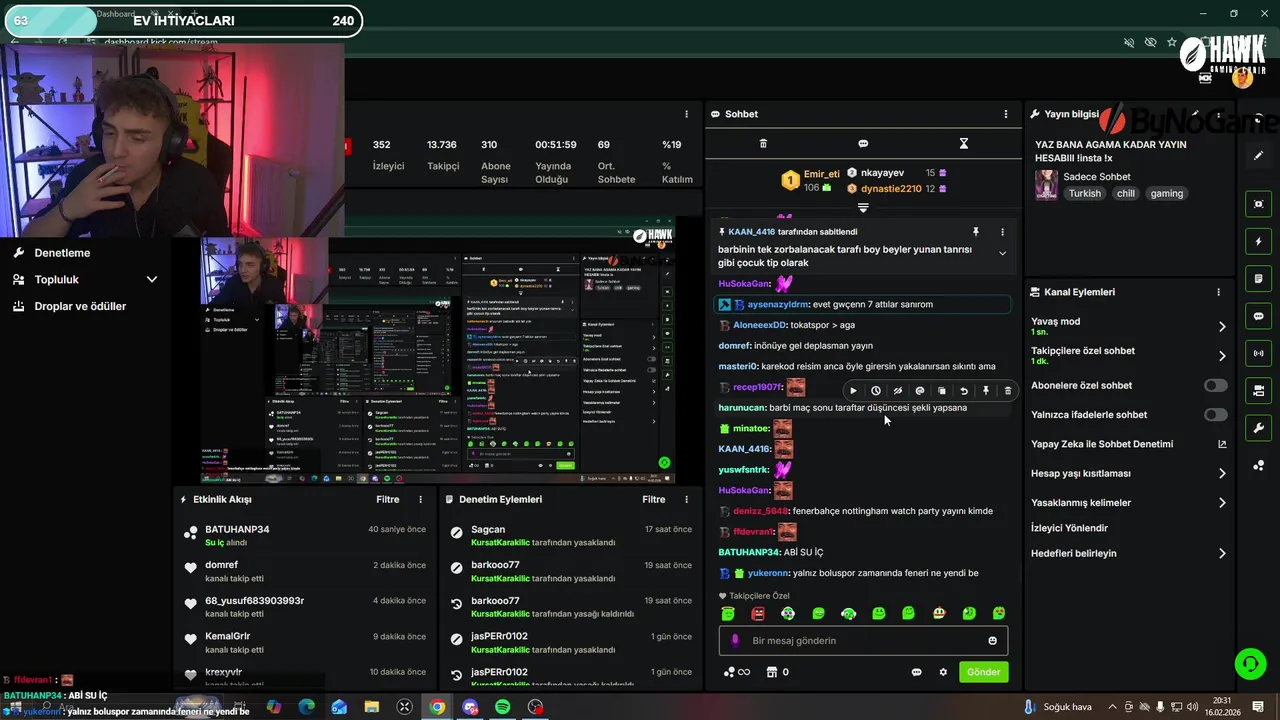The image size is (1280, 720).
Task: Click the mention @ icon in message toolbar
Action: coord(919,391)
